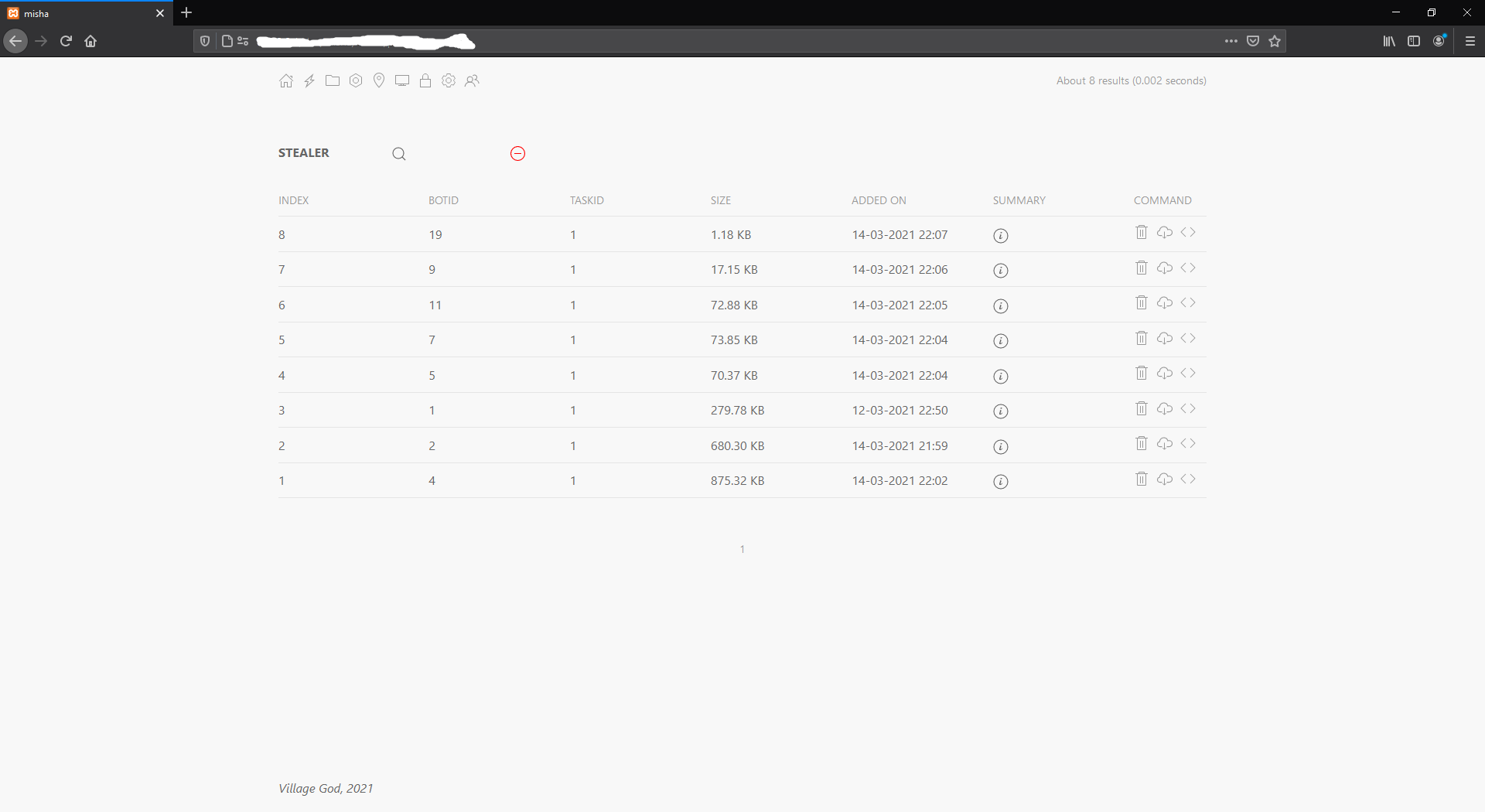Delete the 70.37 KB entry with trash icon
This screenshot has width=1485, height=812.
[1142, 373]
